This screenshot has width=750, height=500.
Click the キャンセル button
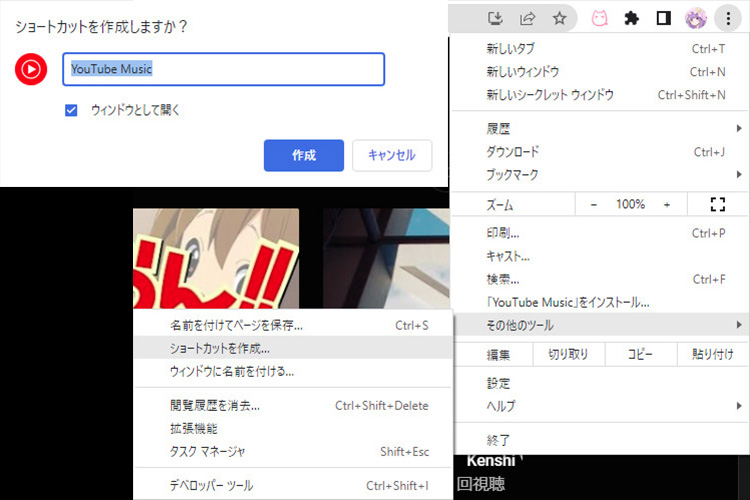[392, 155]
